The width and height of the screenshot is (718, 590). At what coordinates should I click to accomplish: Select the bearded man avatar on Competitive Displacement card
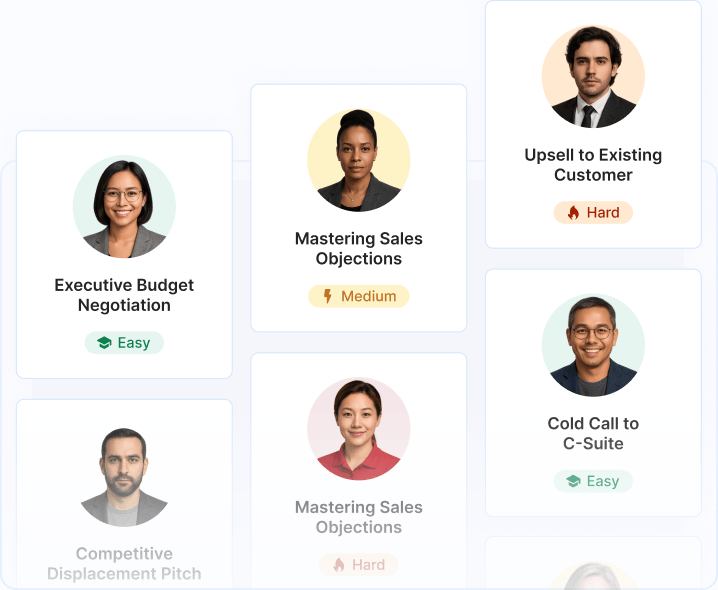click(x=124, y=475)
